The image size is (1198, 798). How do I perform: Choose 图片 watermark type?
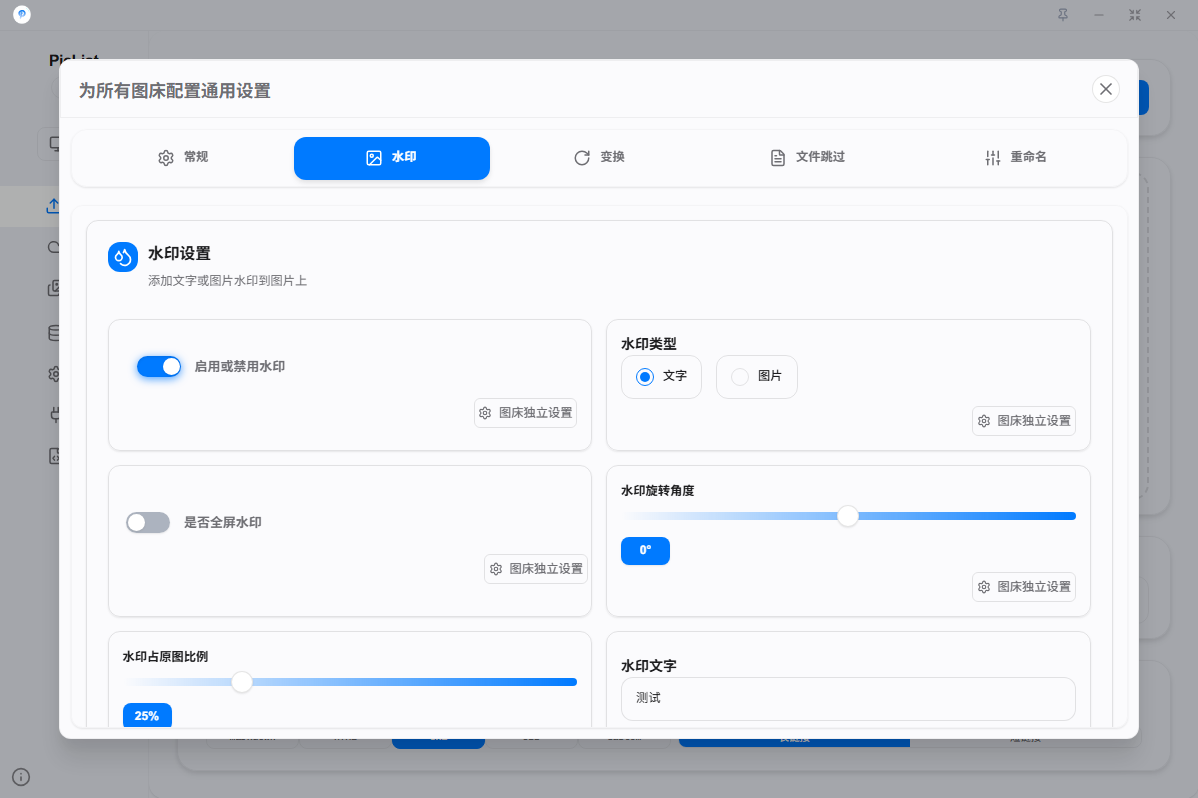coord(756,377)
